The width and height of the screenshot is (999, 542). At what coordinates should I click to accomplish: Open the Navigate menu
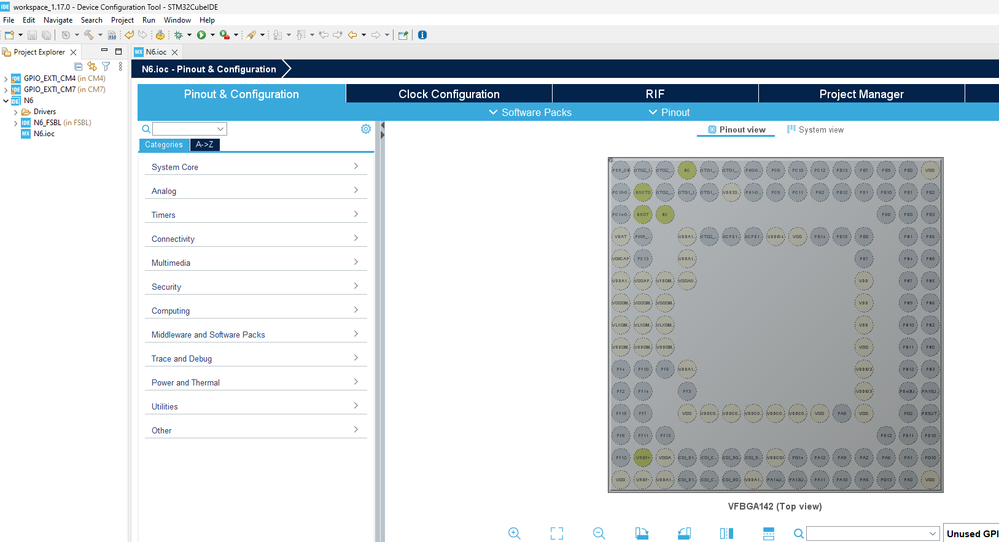(x=58, y=20)
